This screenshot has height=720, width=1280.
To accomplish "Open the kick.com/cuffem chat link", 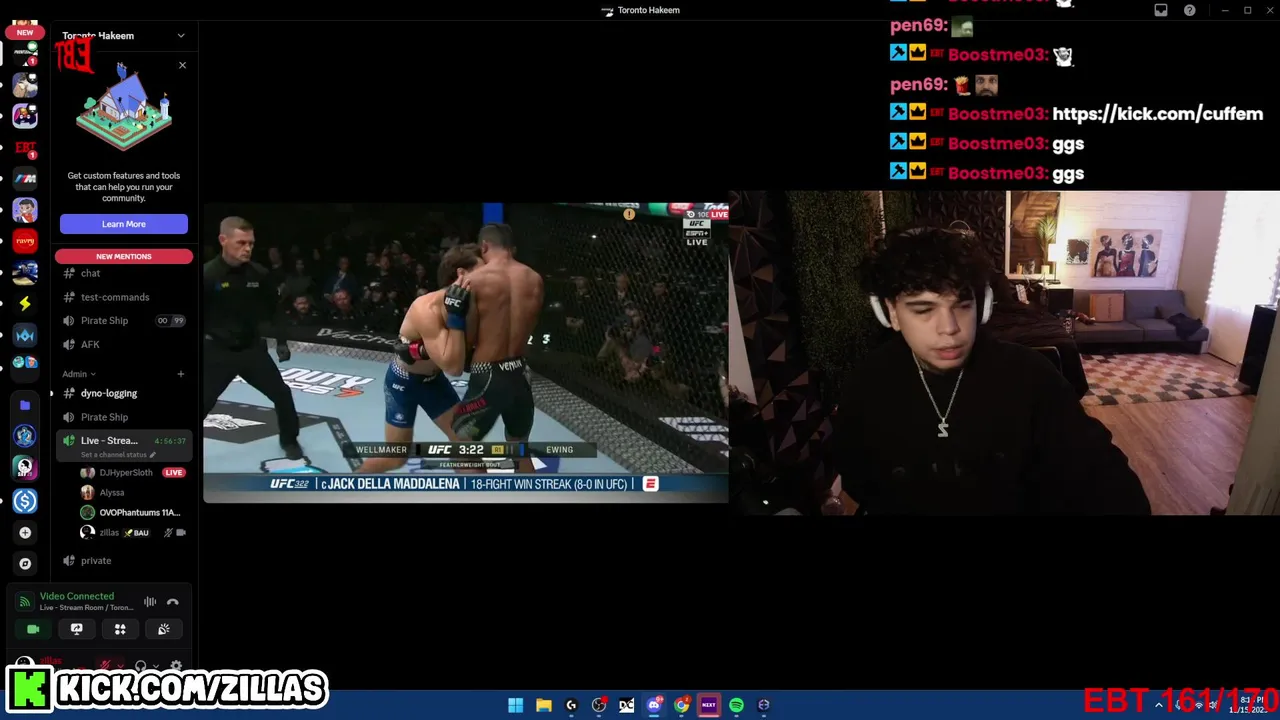I will 1157,114.
